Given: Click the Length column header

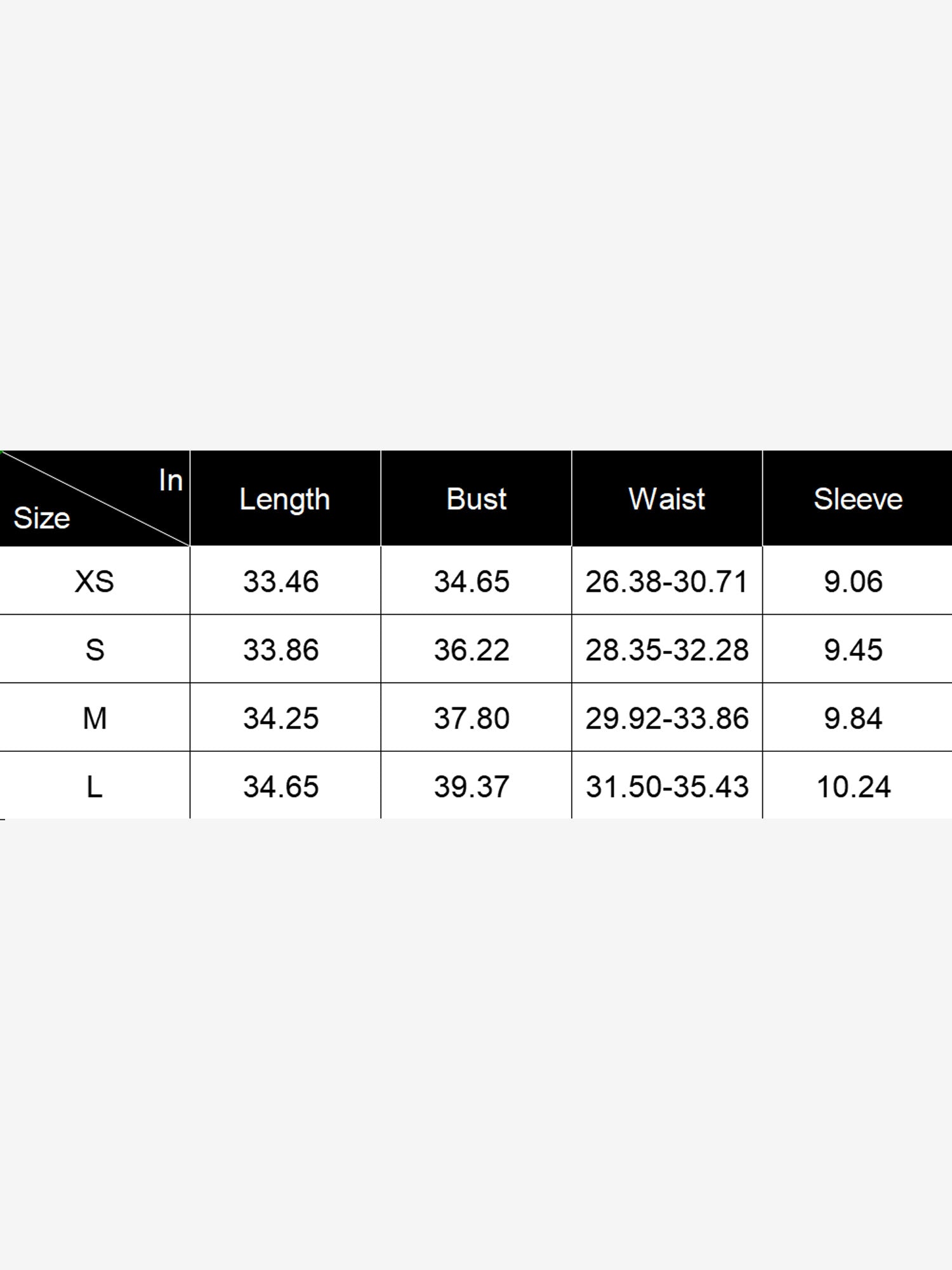Looking at the screenshot, I should click(x=284, y=499).
